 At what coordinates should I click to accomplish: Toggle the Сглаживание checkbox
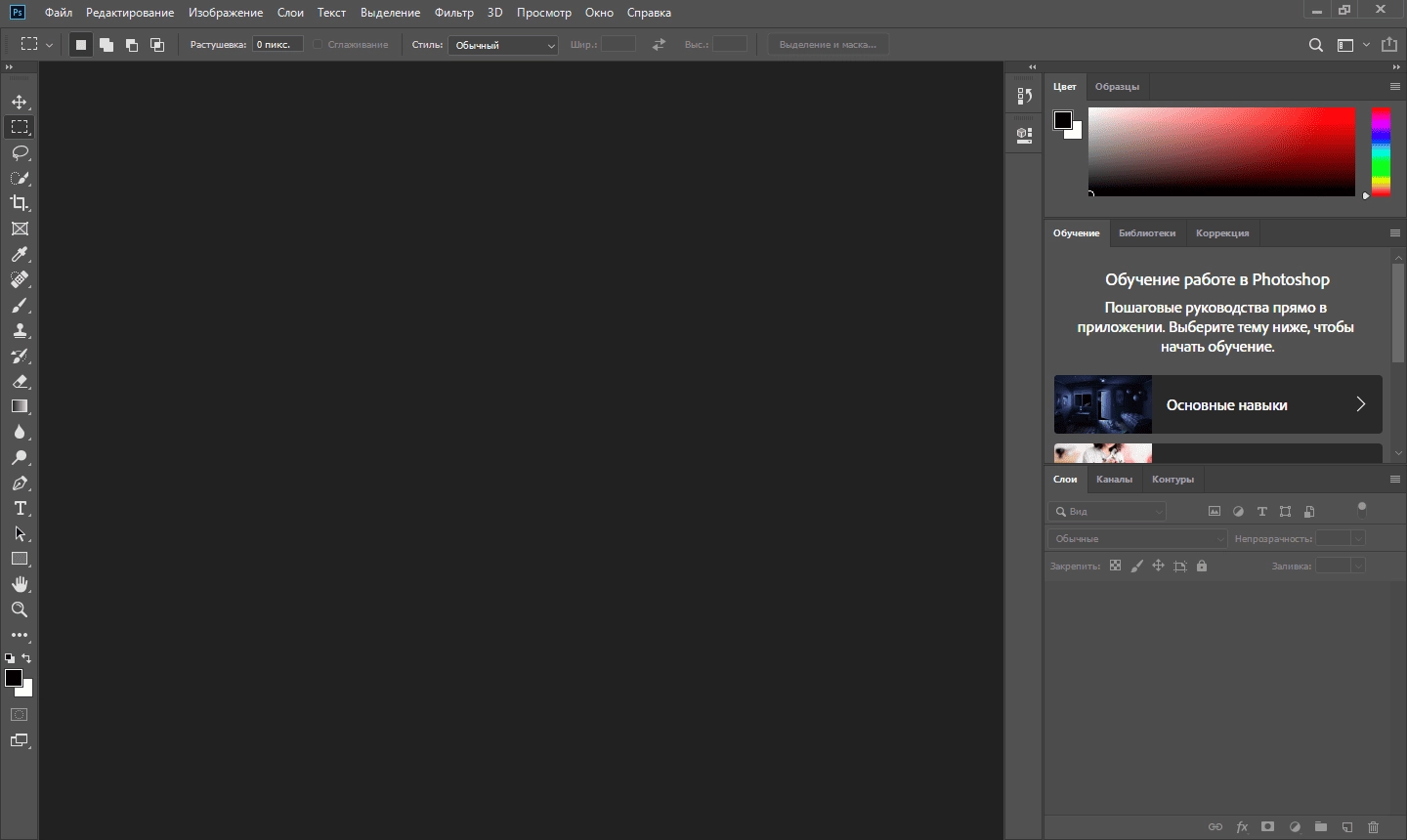click(319, 45)
